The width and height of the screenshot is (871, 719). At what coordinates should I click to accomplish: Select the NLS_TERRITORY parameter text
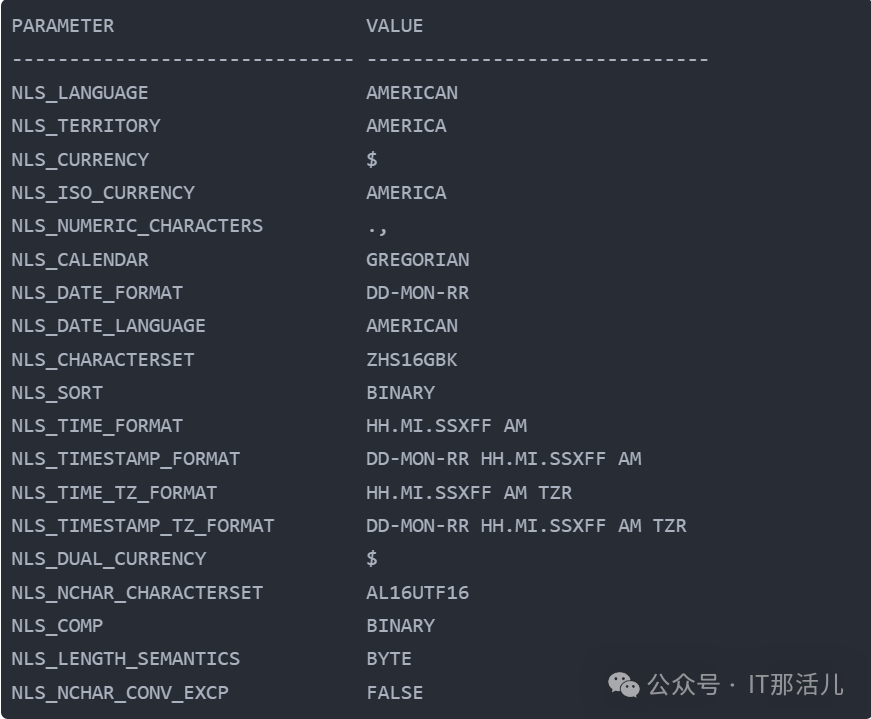86,126
